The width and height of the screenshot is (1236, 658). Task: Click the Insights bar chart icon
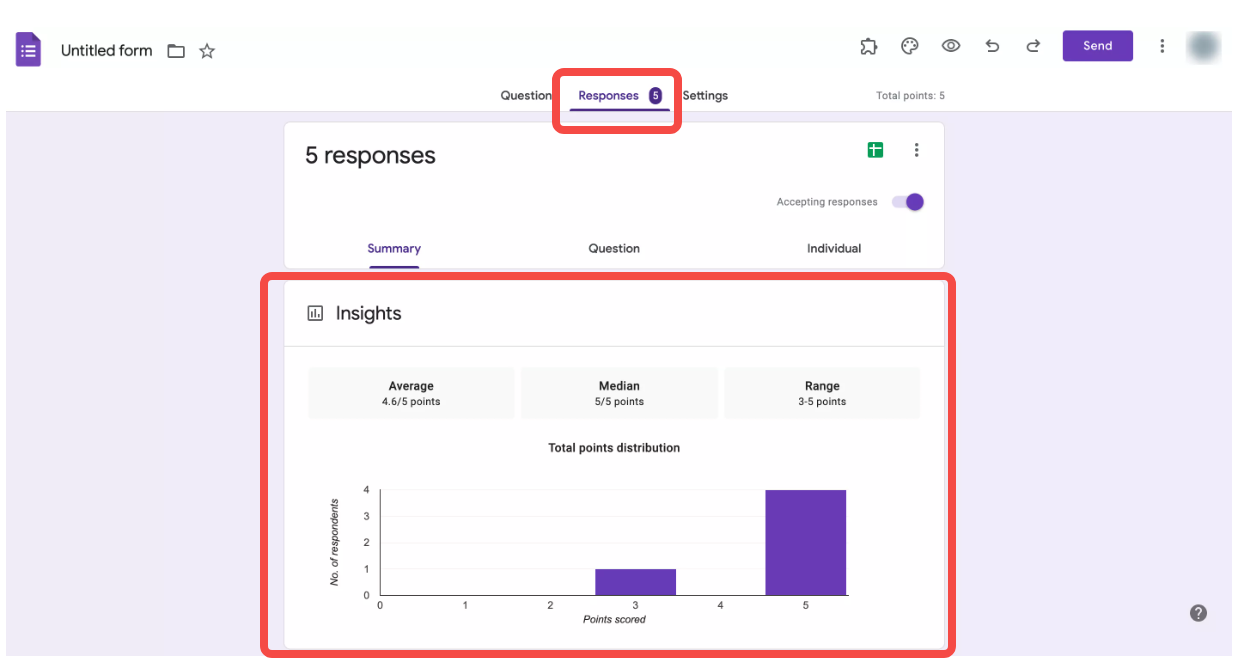coord(318,312)
